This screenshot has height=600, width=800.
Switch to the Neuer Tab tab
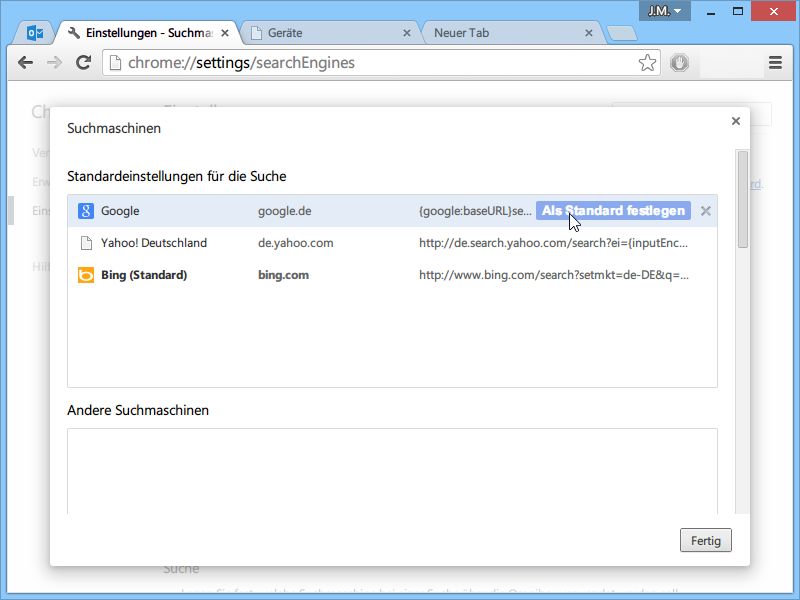pyautogui.click(x=512, y=33)
